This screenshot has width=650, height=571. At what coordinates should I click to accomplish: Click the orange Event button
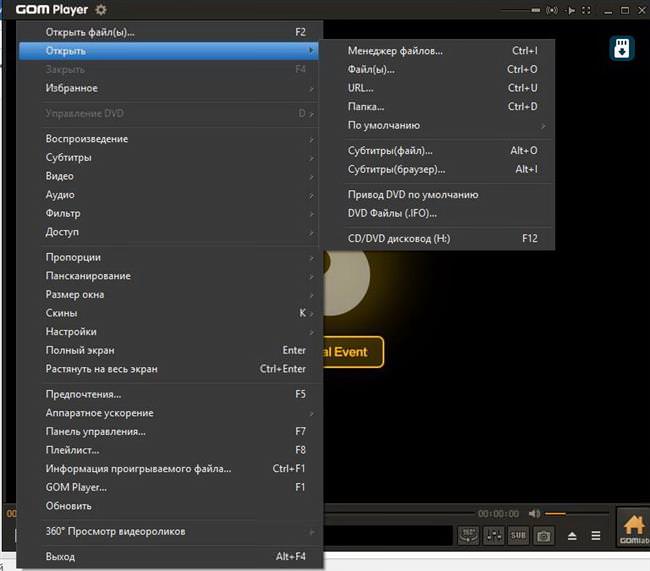coord(354,352)
